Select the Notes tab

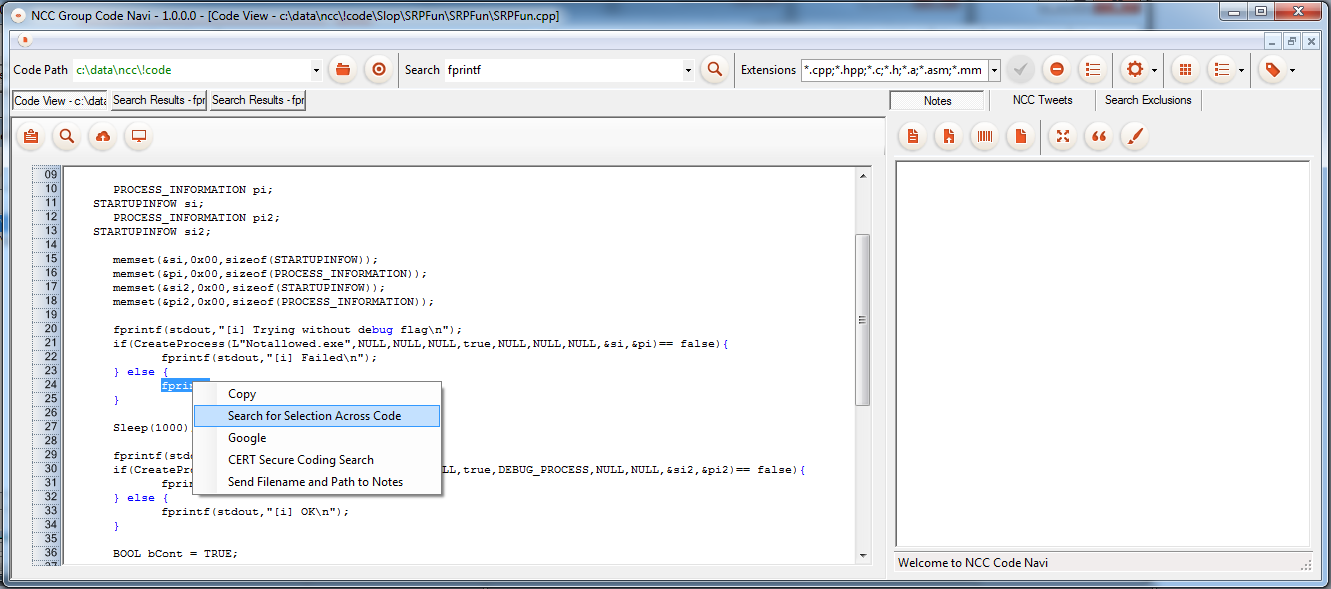(x=937, y=100)
